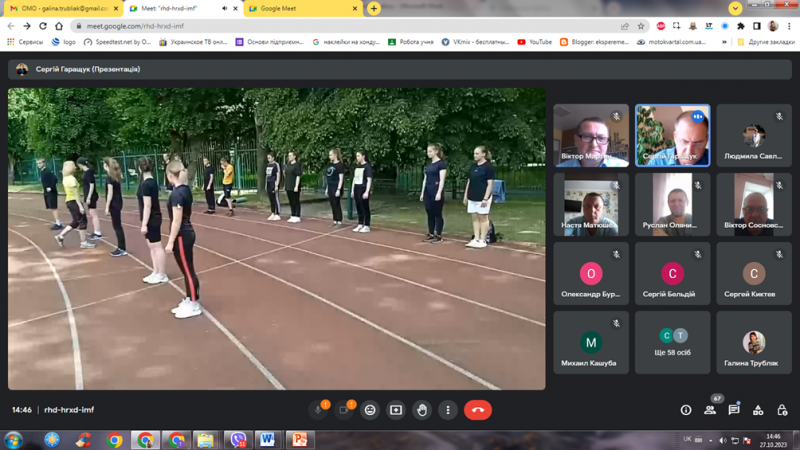The width and height of the screenshot is (800, 450).
Task: Reload the current page
Action: pos(43,26)
